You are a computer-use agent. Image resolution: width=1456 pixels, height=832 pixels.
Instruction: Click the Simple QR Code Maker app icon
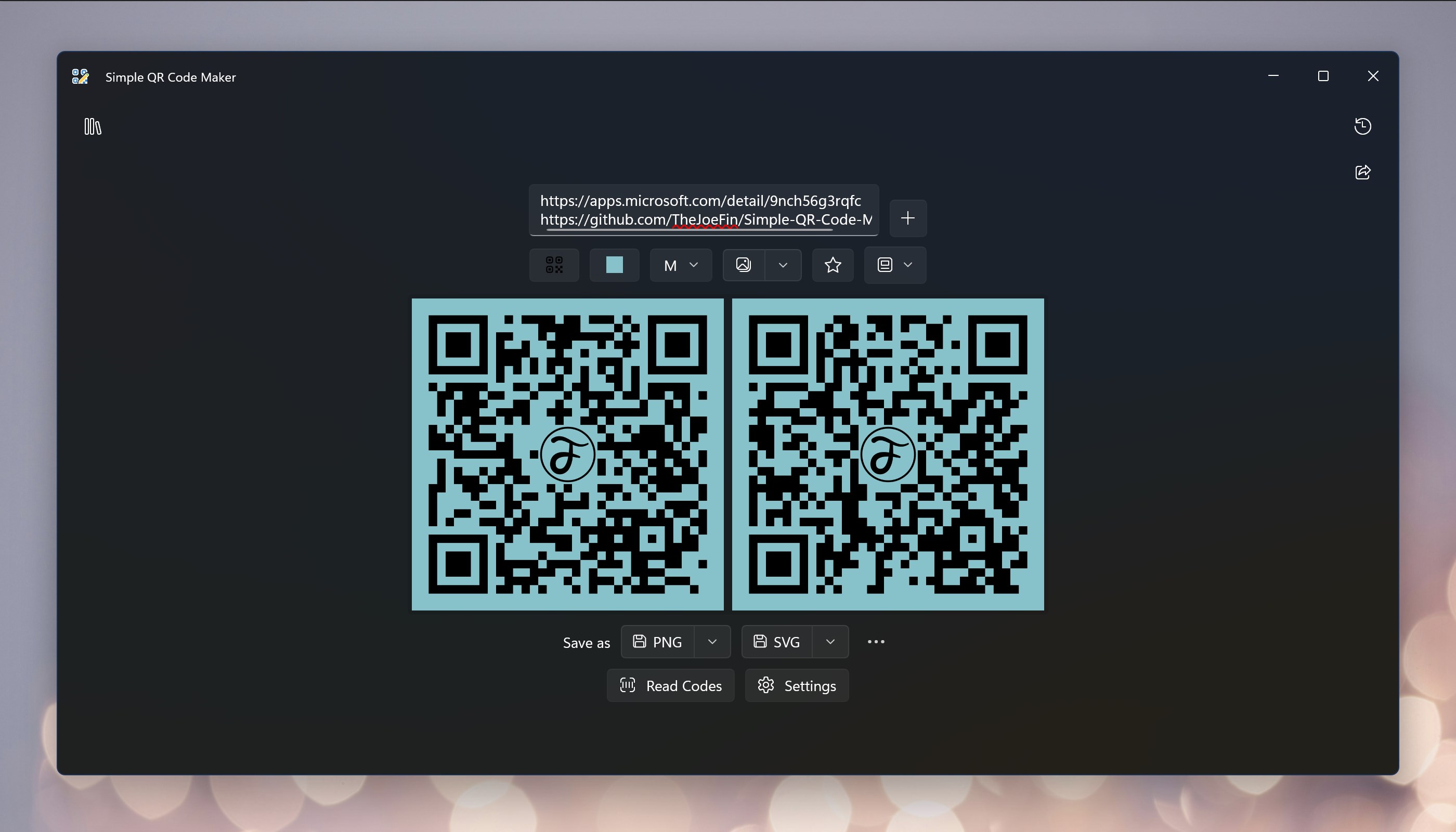[x=81, y=76]
